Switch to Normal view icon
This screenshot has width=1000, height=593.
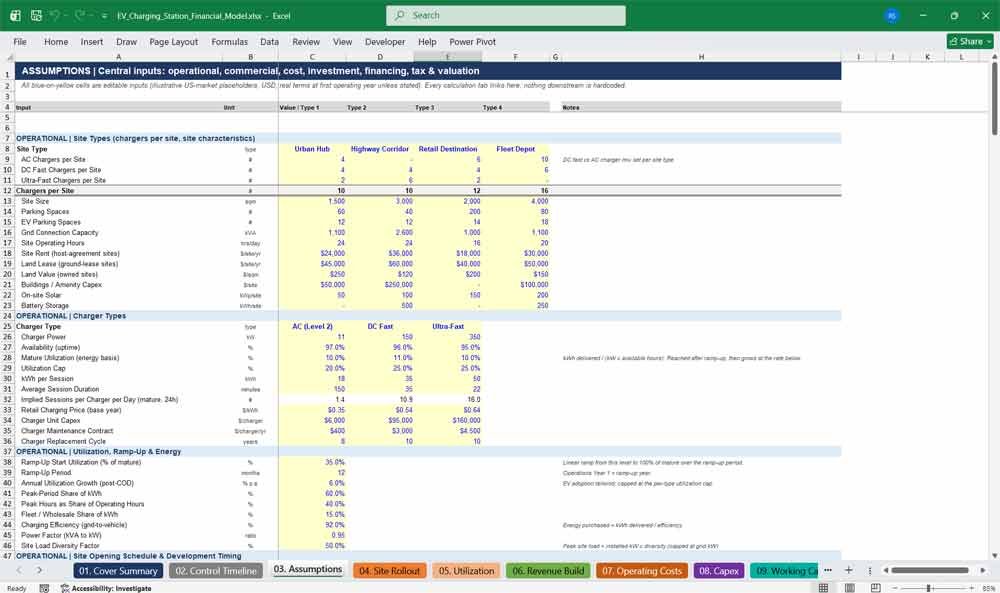click(x=823, y=587)
